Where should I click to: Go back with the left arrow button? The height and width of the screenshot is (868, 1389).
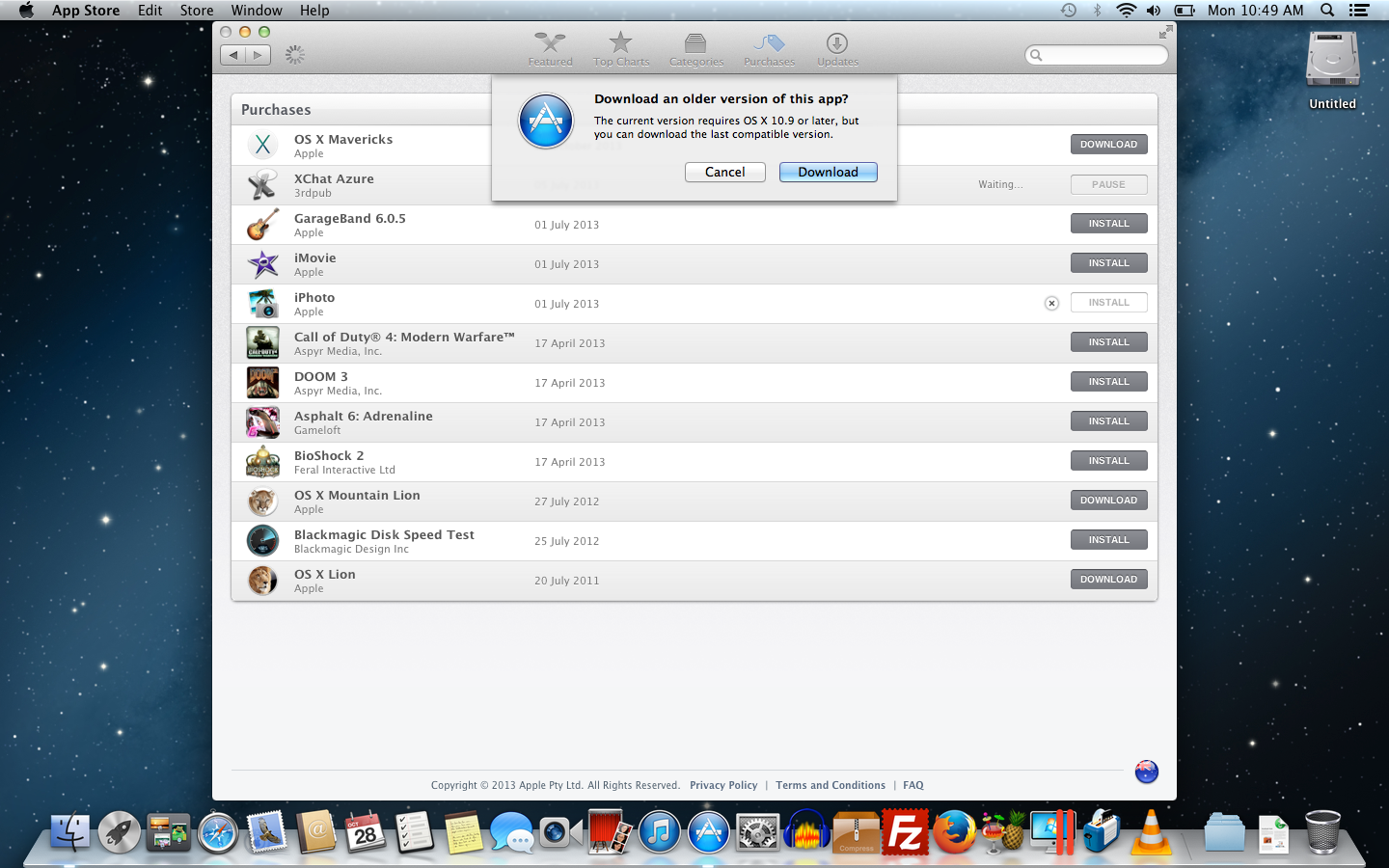233,55
